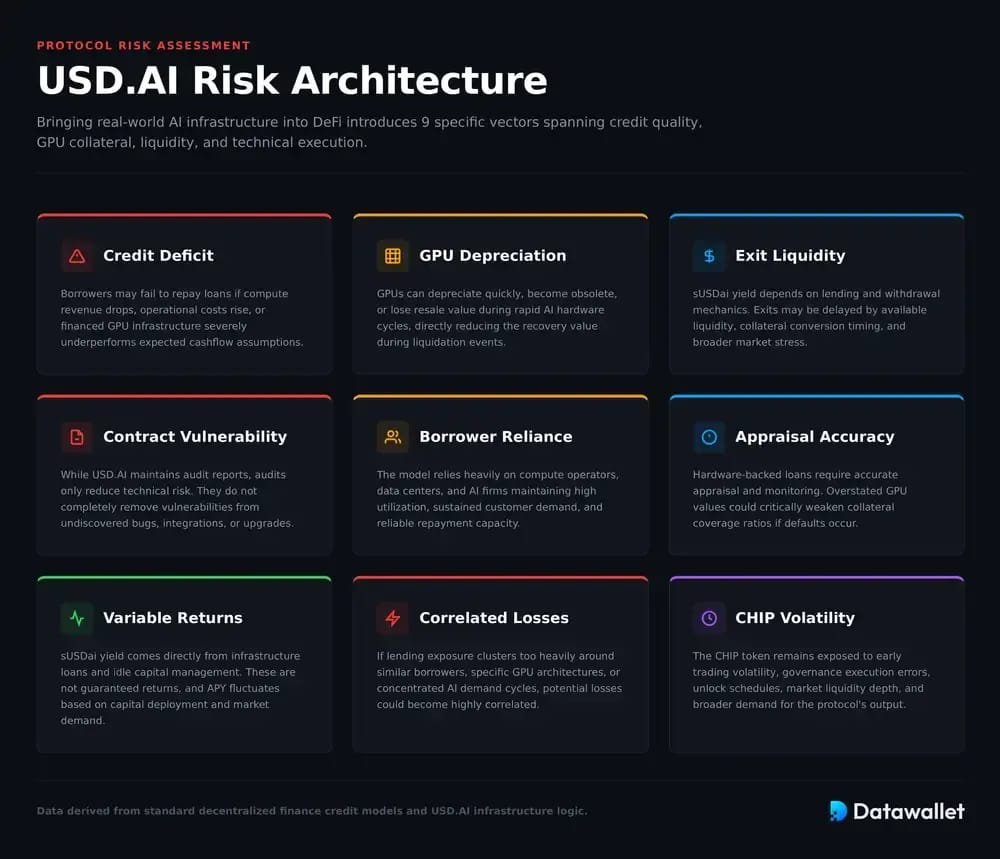Click the 'If lending exposure clusters' description
The width and height of the screenshot is (1000, 859).
(x=499, y=680)
